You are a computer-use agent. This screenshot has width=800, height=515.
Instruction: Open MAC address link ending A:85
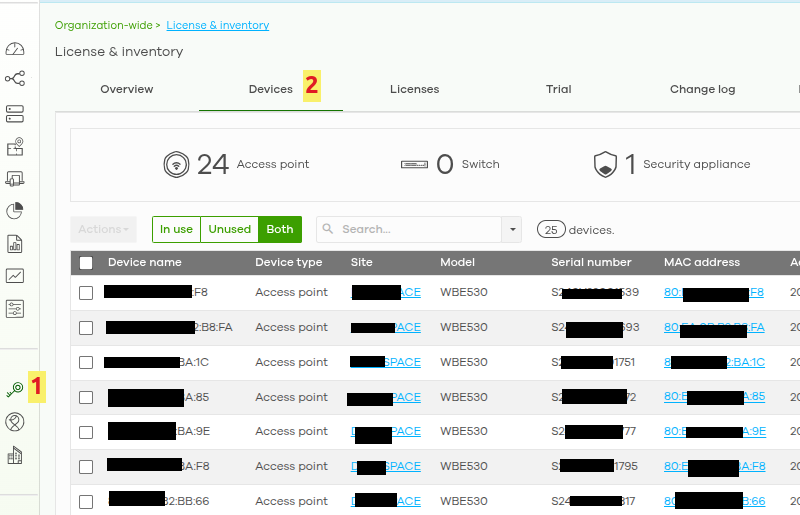tap(714, 397)
